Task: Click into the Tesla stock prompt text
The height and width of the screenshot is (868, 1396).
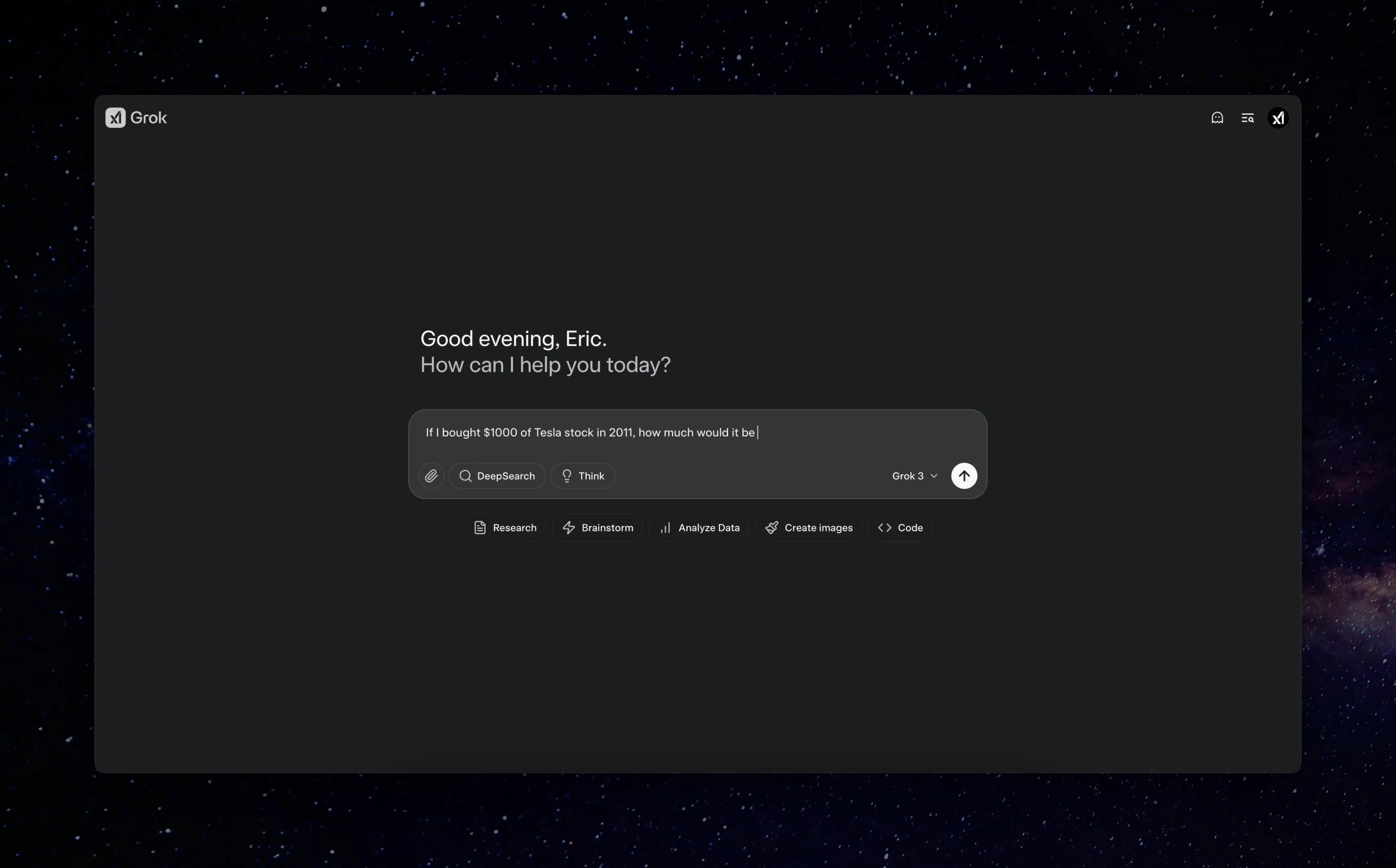Action: click(590, 432)
